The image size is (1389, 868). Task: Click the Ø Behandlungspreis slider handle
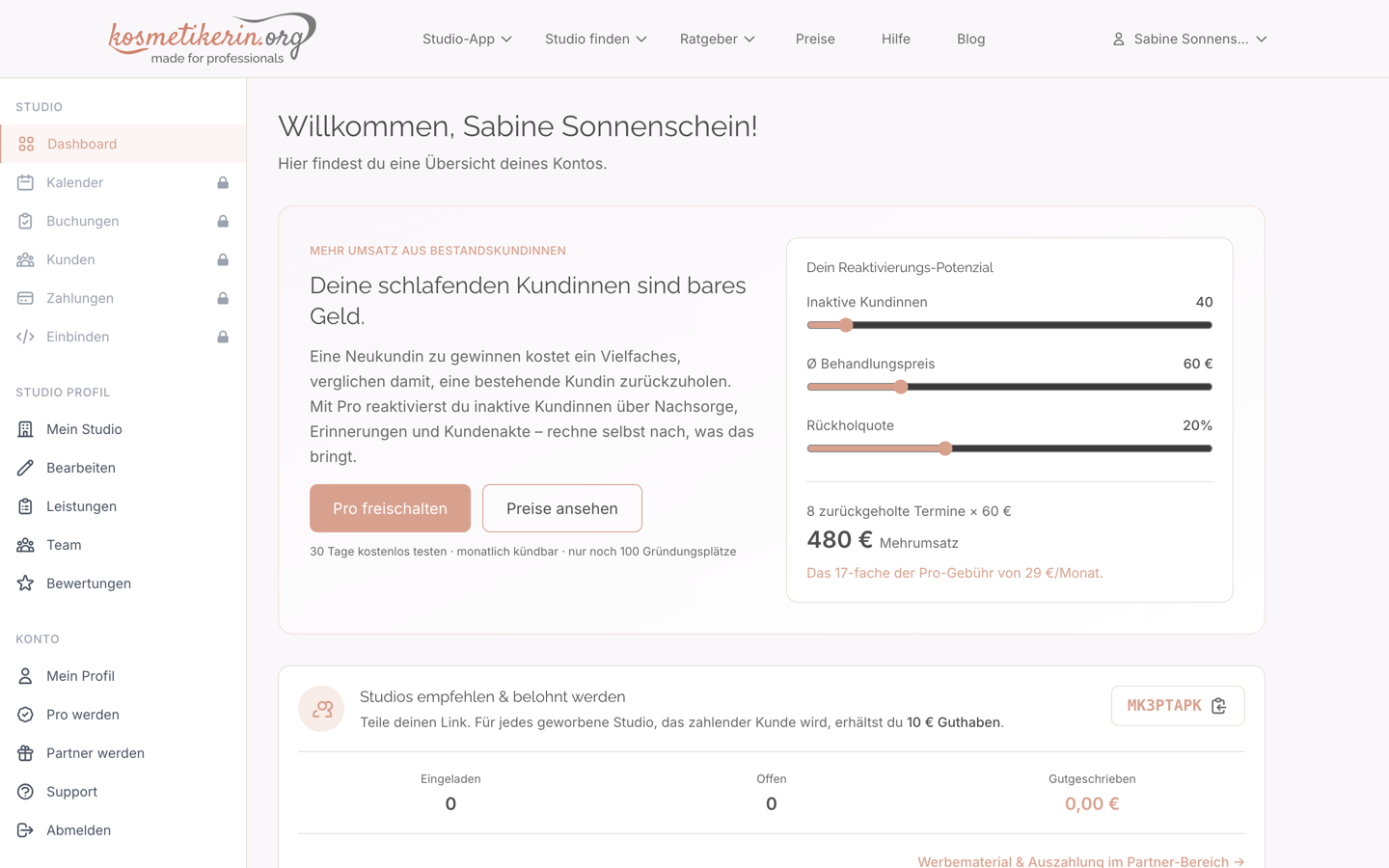[901, 387]
